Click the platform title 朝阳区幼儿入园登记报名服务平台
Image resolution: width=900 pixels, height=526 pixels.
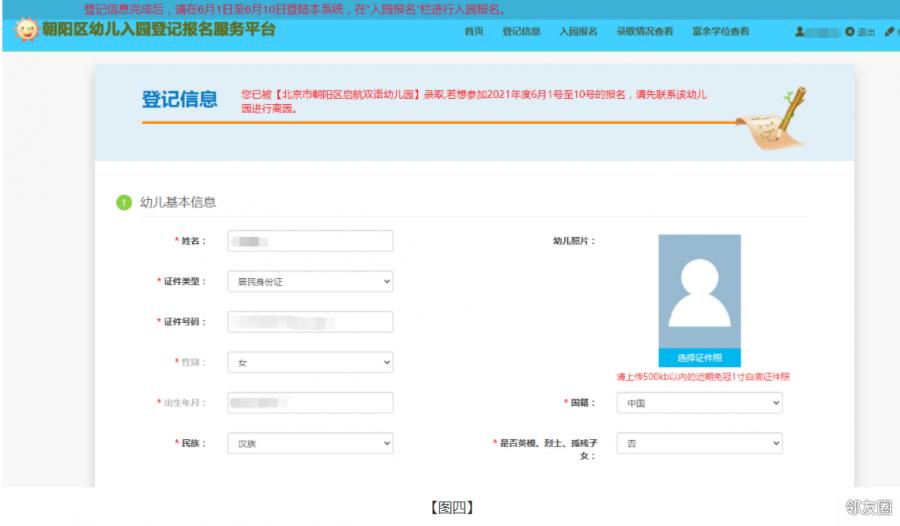[x=158, y=29]
